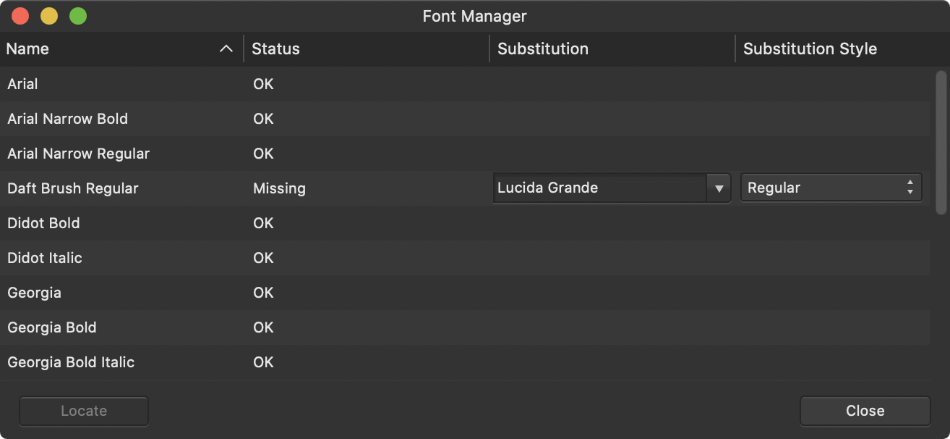Open the Lucida Grande substitution dropdown arrow
This screenshot has height=439, width=950.
(x=718, y=188)
